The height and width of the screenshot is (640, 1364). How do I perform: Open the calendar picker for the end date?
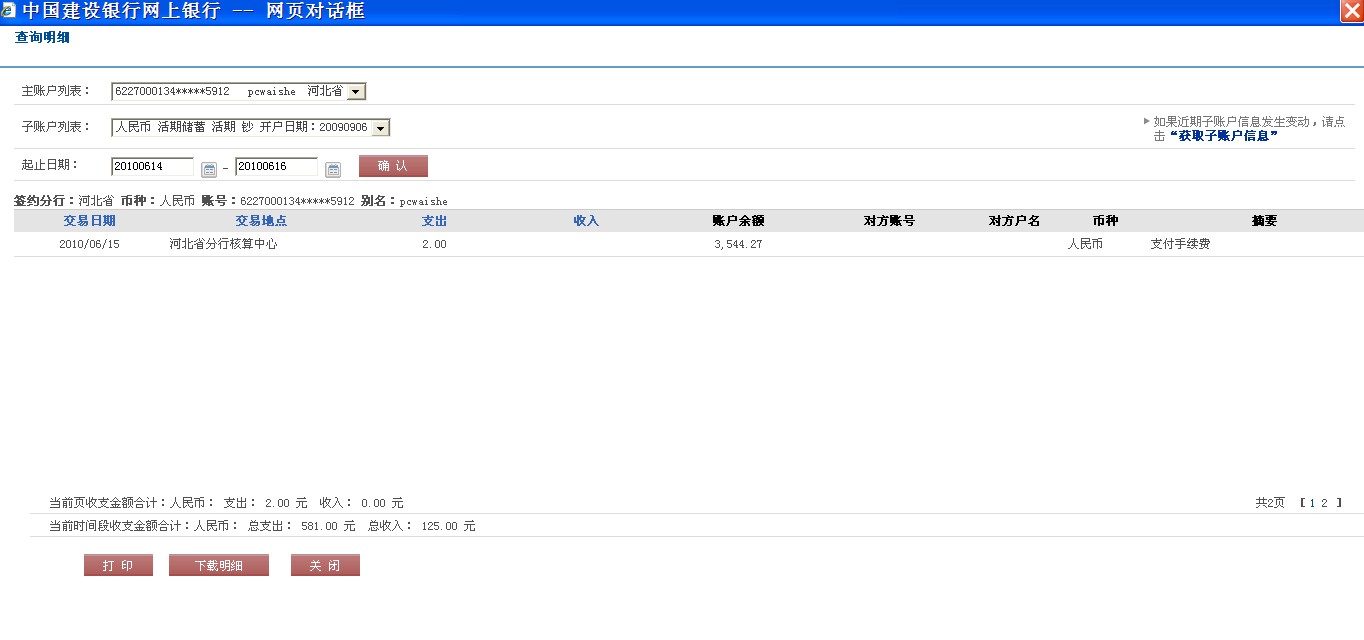coord(333,169)
